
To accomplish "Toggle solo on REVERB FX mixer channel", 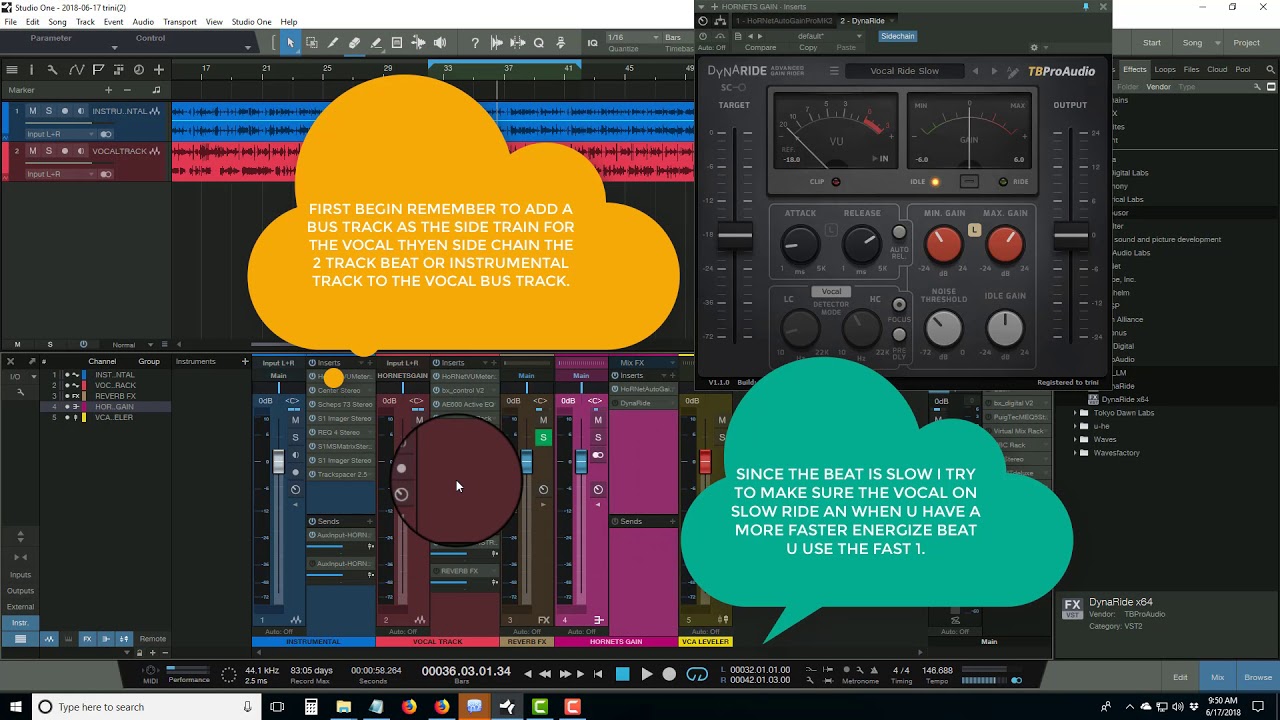I will tap(543, 437).
